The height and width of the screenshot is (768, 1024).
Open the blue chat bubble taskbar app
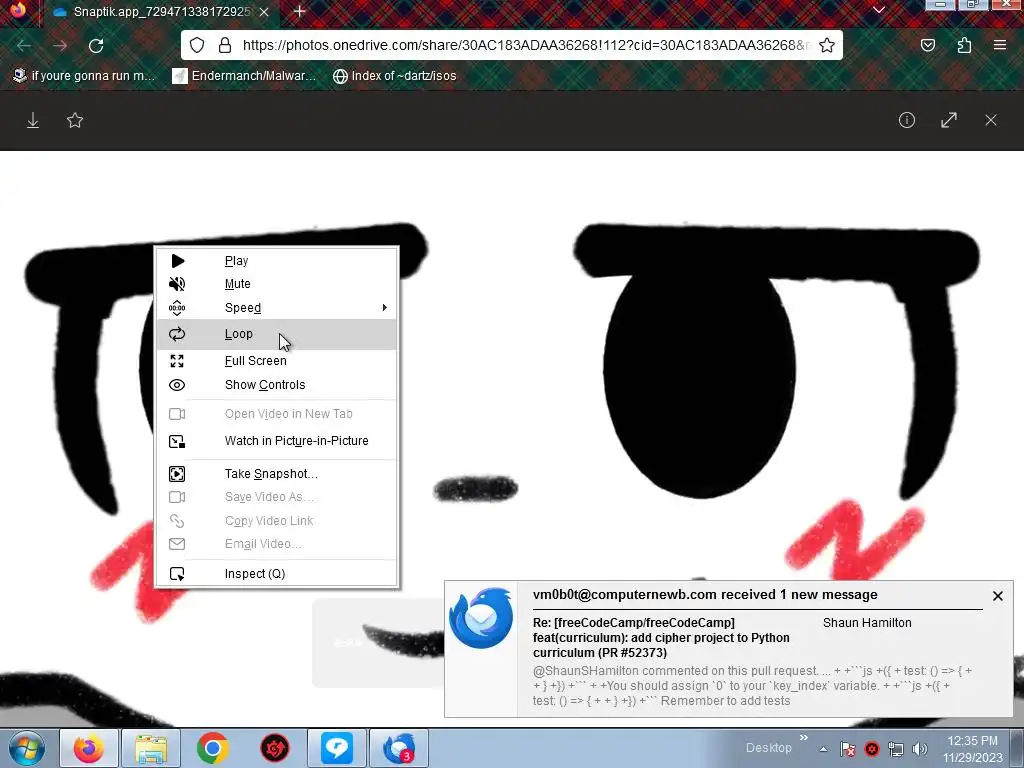[x=336, y=748]
